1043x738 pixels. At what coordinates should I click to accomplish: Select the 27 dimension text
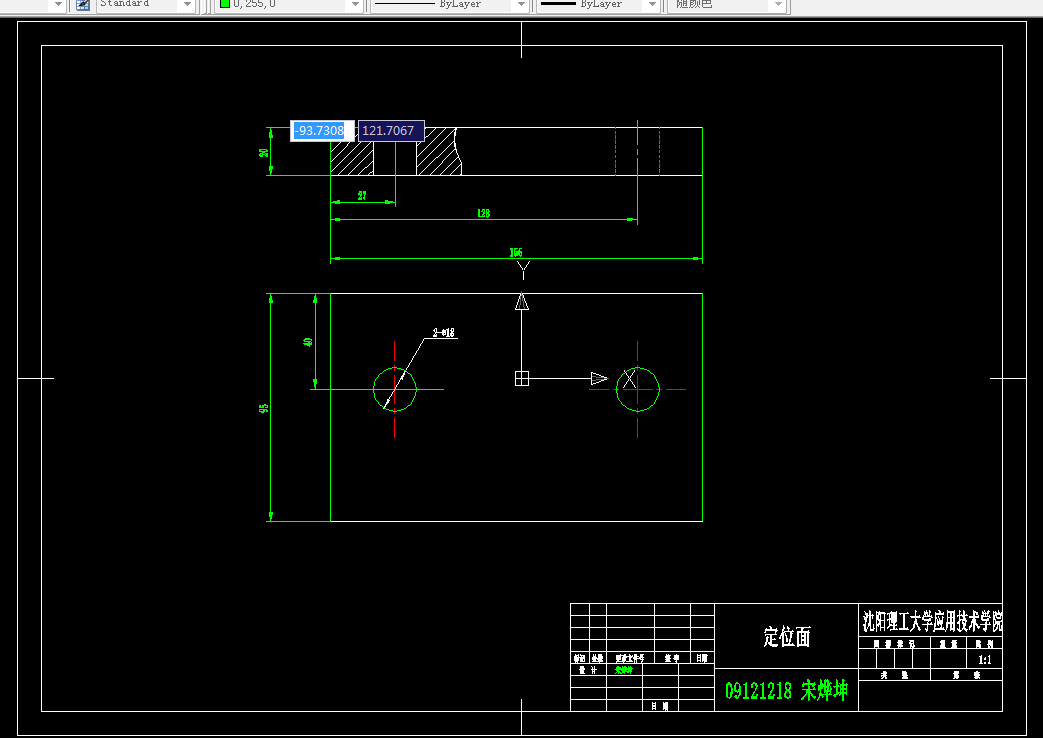(x=362, y=196)
